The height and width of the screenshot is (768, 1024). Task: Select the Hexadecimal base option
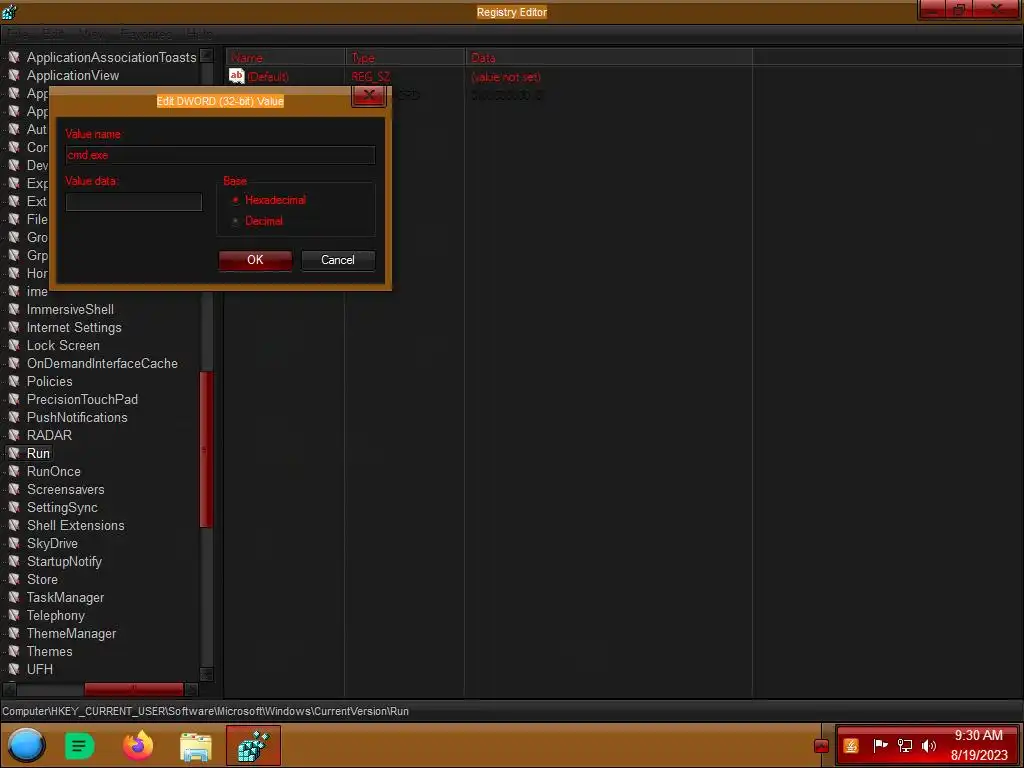(269, 200)
